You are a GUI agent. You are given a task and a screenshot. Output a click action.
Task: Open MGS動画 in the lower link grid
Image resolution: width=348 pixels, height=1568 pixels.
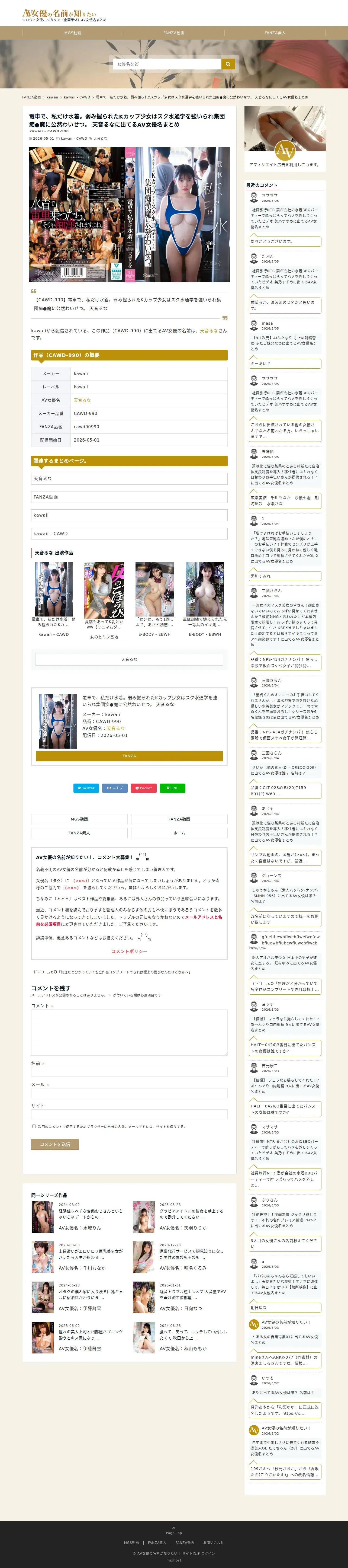(79, 819)
